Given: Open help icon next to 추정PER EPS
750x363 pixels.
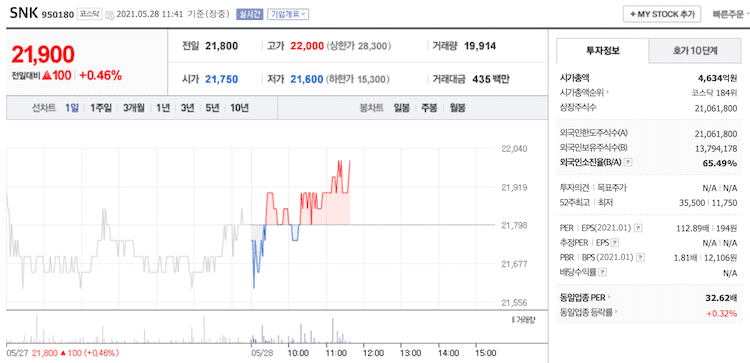Looking at the screenshot, I should [615, 242].
